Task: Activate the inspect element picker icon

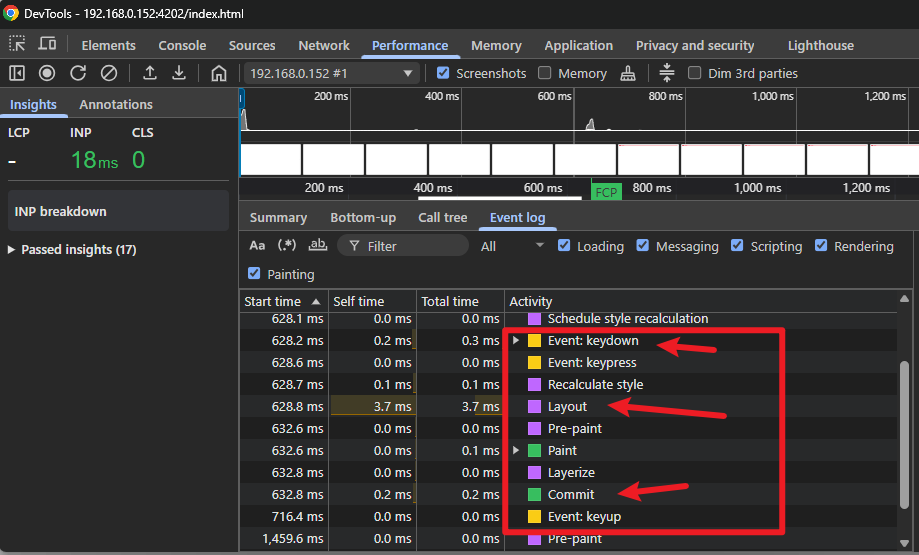Action: click(17, 44)
